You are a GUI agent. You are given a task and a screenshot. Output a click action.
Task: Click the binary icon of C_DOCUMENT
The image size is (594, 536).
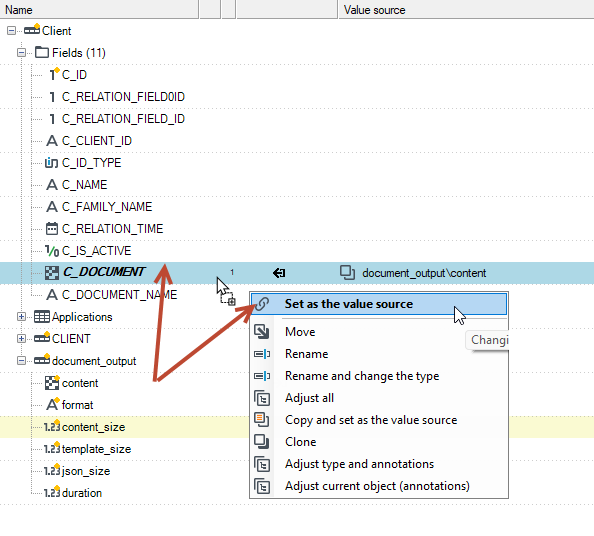(x=52, y=273)
